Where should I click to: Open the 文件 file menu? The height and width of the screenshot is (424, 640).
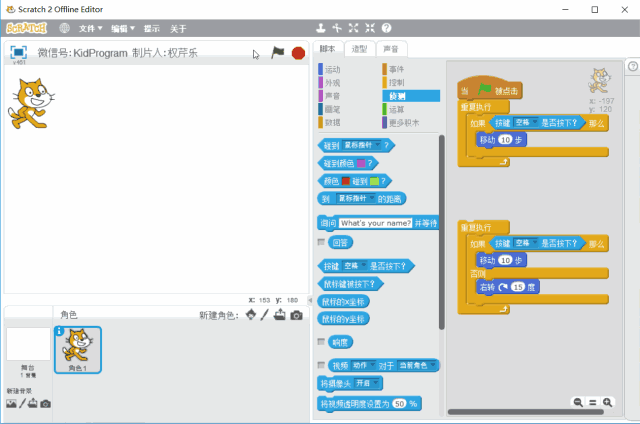pos(91,28)
